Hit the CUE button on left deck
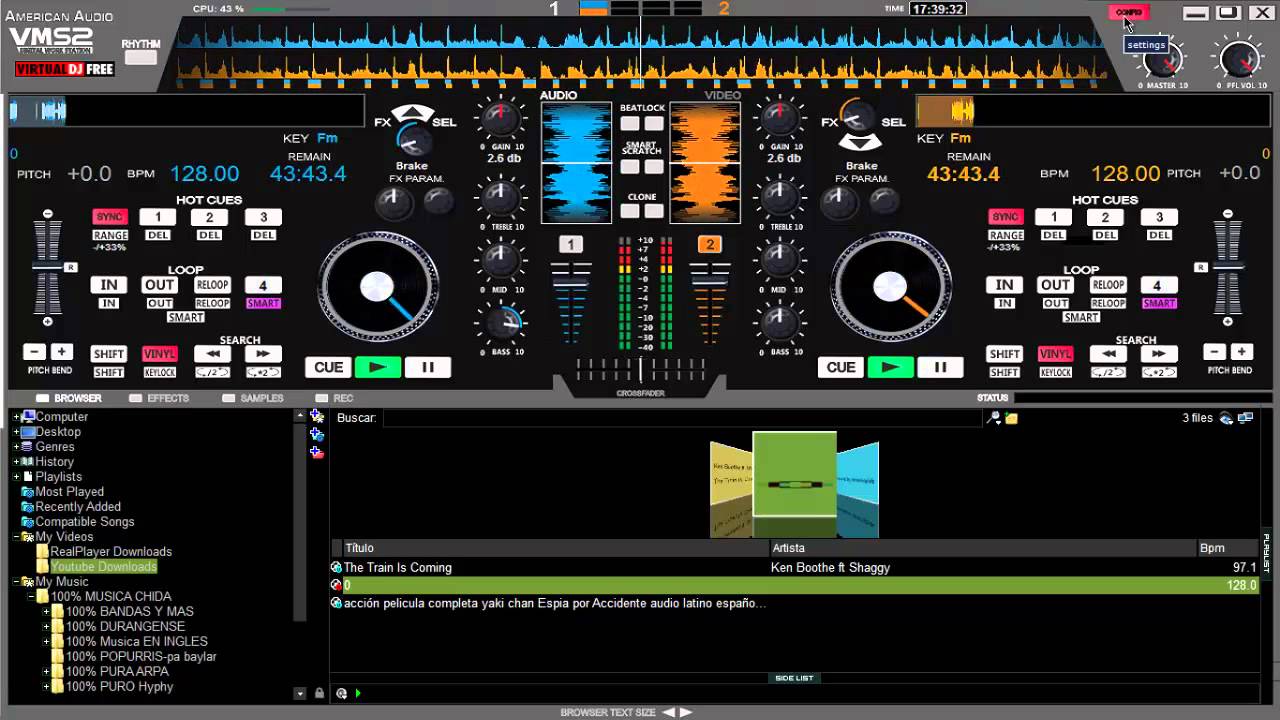Screen dimensions: 1280x720 329,367
